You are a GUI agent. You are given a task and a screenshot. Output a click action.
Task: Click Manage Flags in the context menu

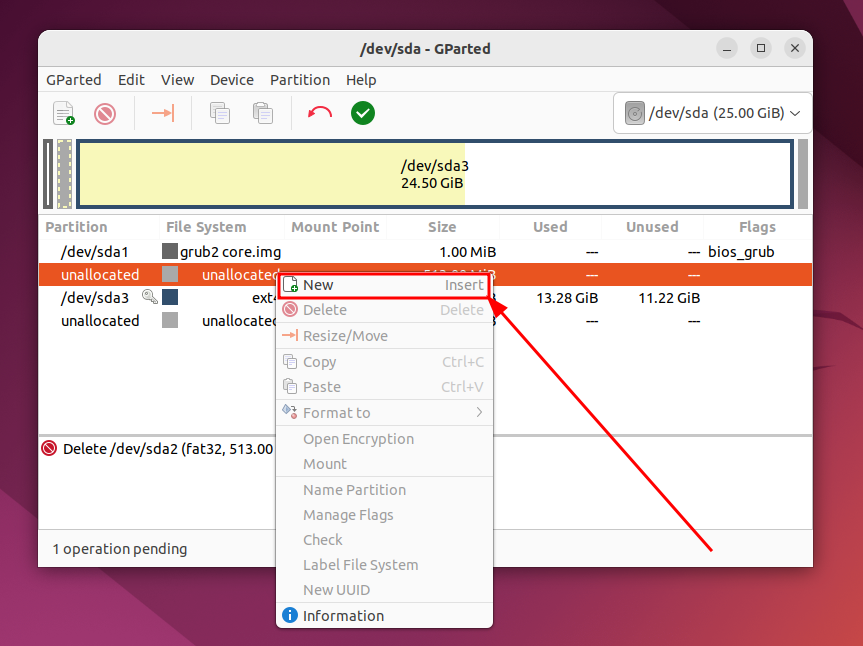click(384, 515)
